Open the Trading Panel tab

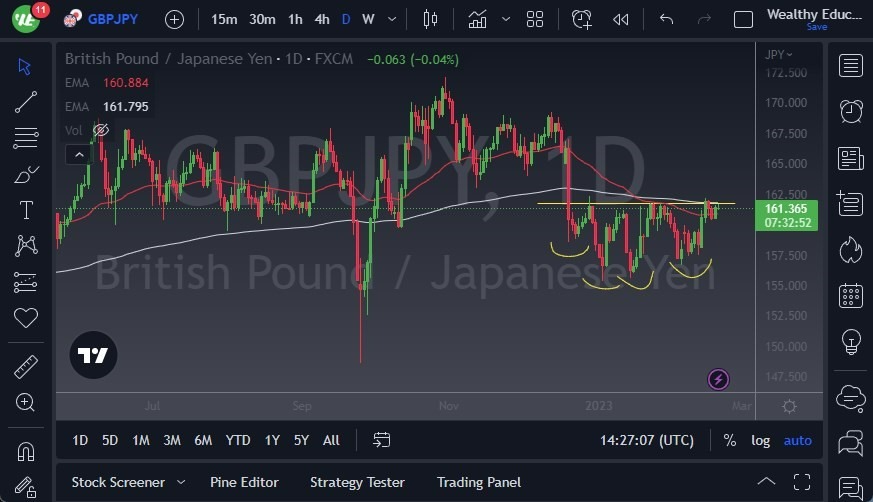[479, 482]
